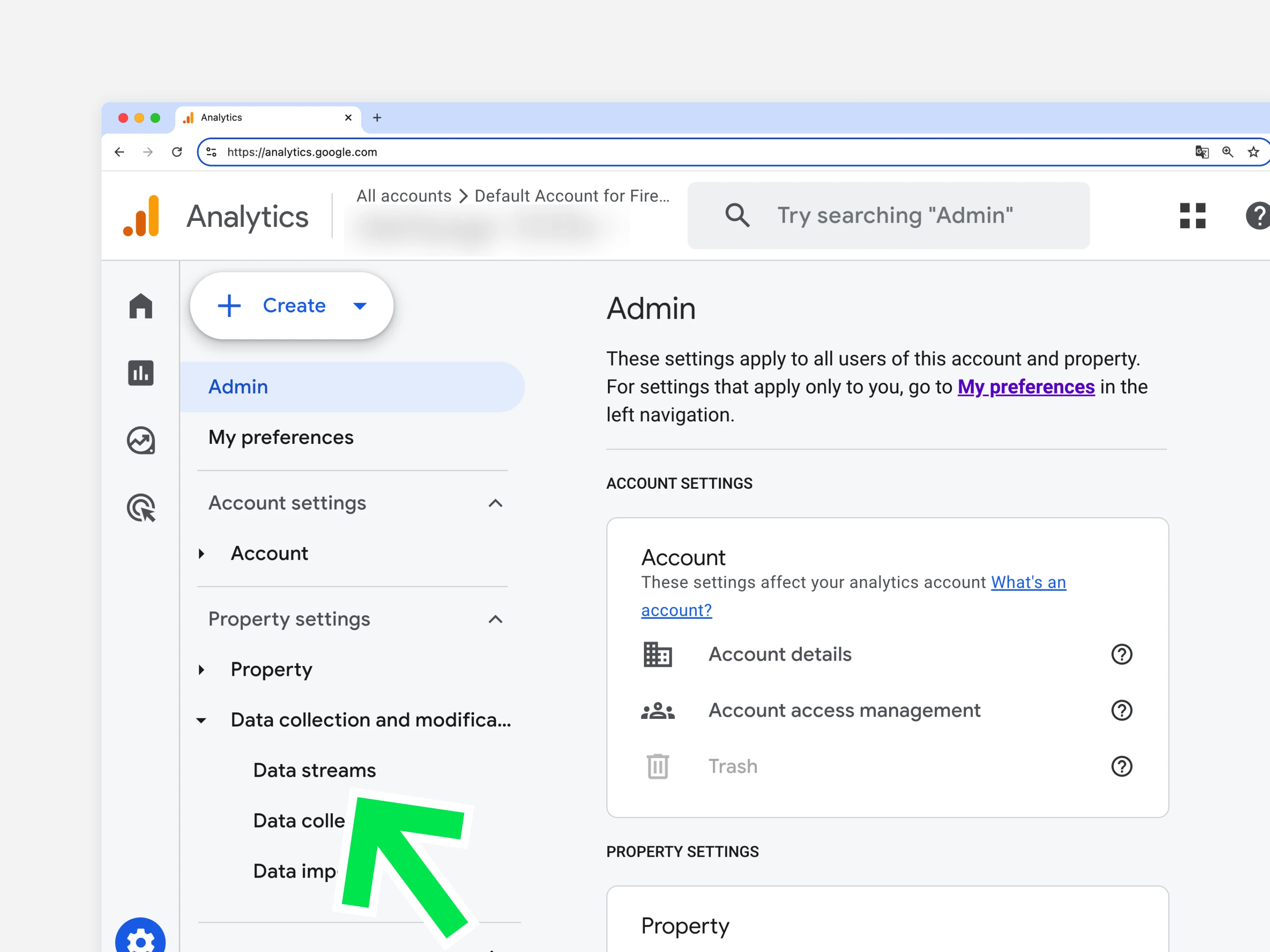Click the Trash bin icon

pyautogui.click(x=658, y=767)
